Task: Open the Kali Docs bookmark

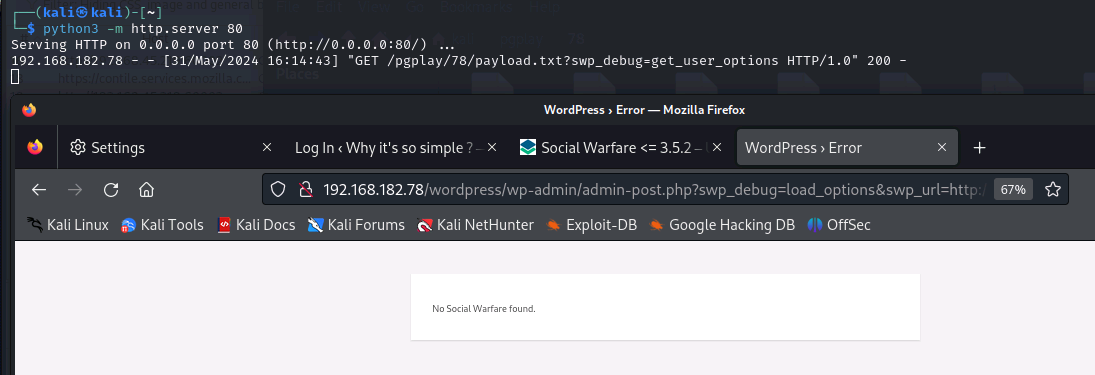Action: point(256,225)
